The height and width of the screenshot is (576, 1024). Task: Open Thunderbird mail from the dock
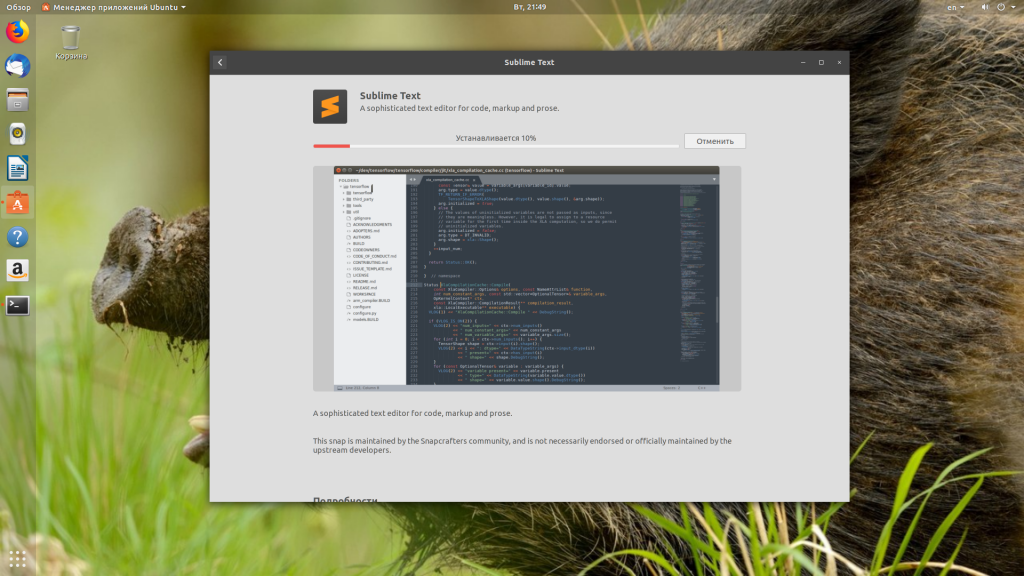pyautogui.click(x=18, y=66)
